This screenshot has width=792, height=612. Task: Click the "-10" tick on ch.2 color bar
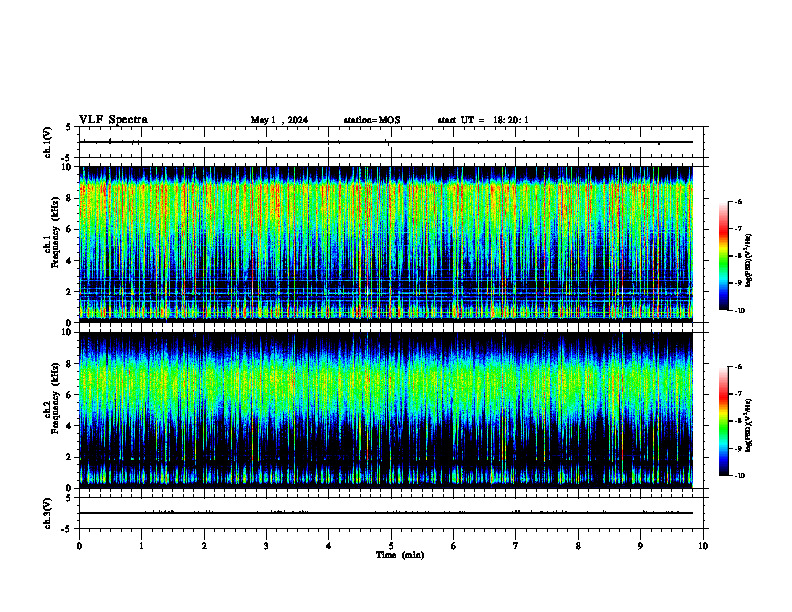coord(739,475)
